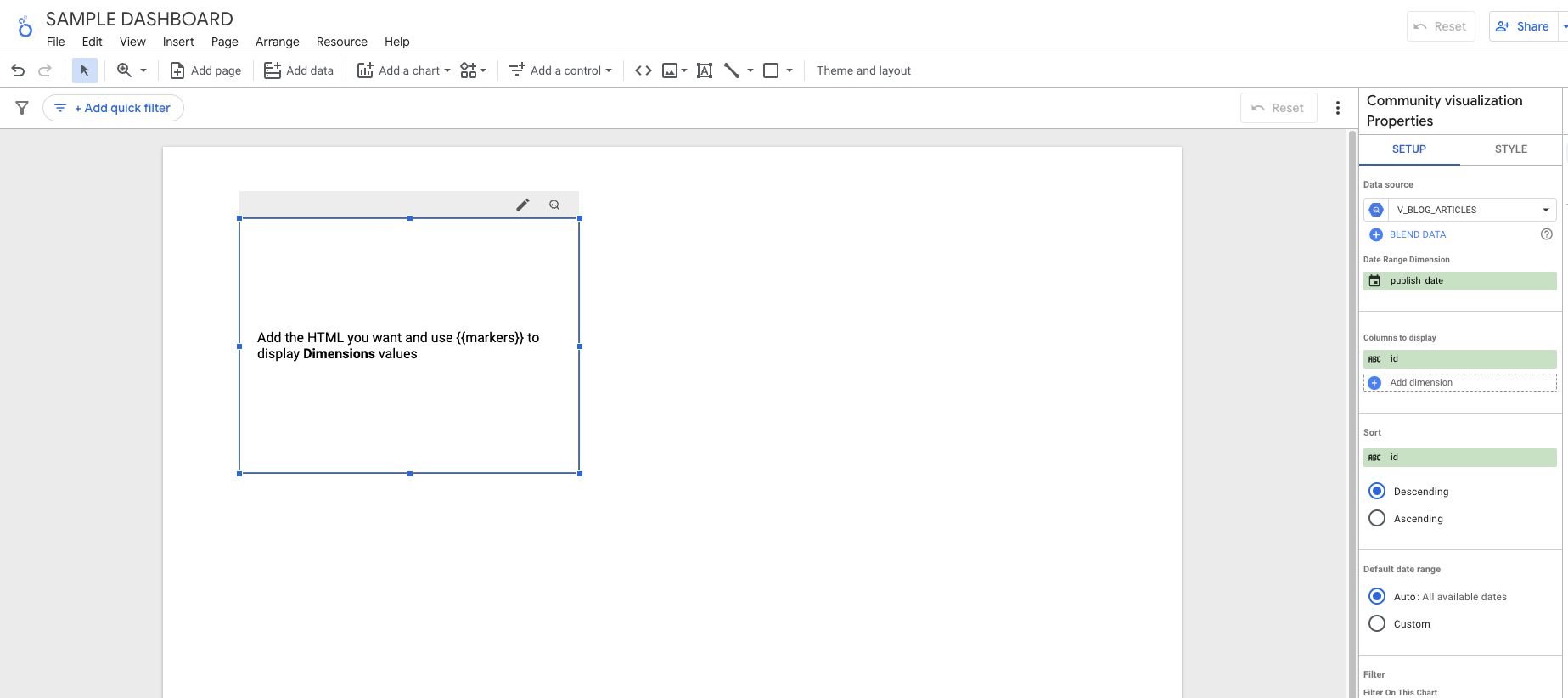Image resolution: width=1568 pixels, height=698 pixels.
Task: Click the filter funnel icon
Action: pos(22,108)
